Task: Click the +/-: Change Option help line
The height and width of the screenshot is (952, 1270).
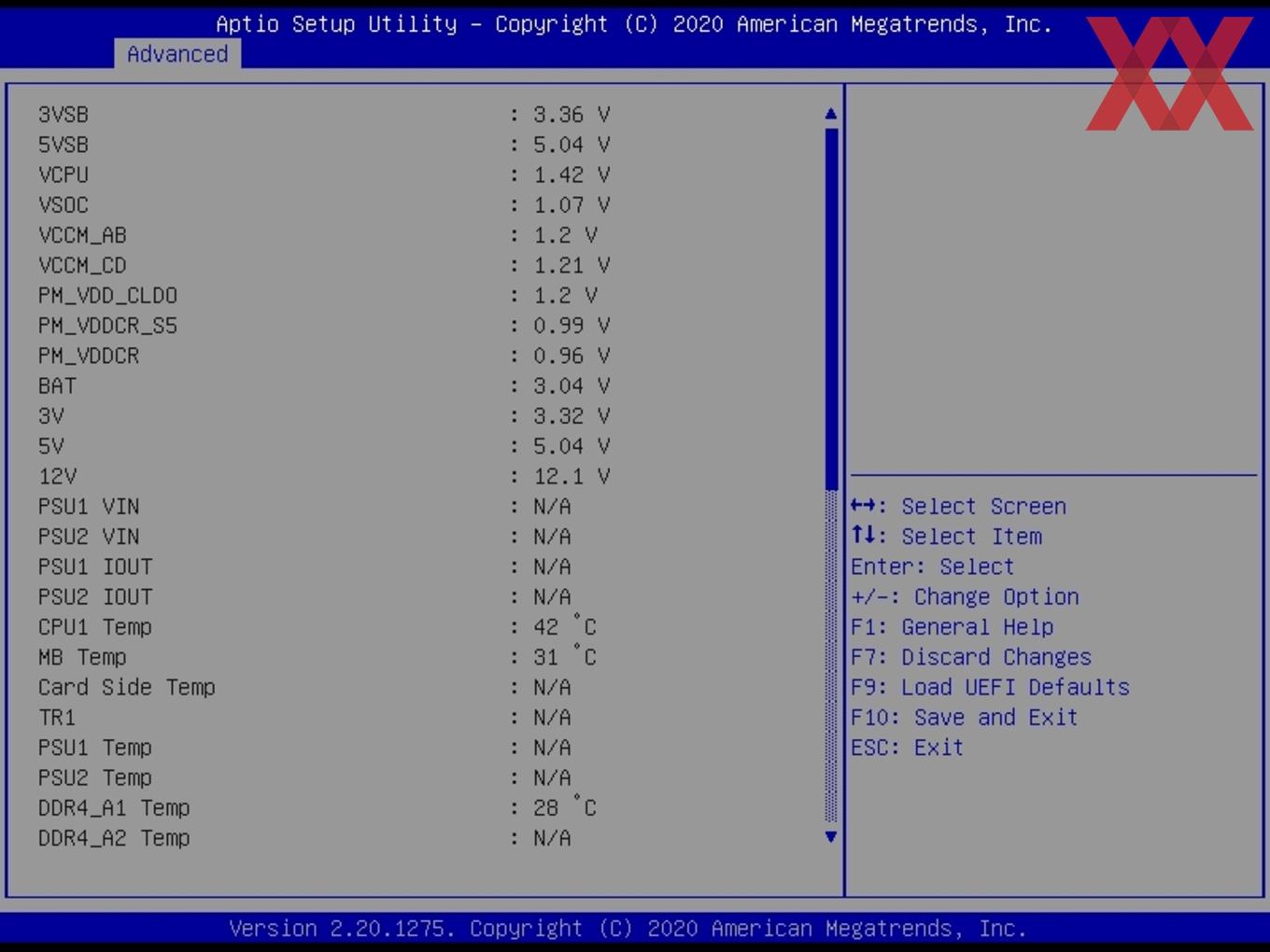Action: point(966,596)
